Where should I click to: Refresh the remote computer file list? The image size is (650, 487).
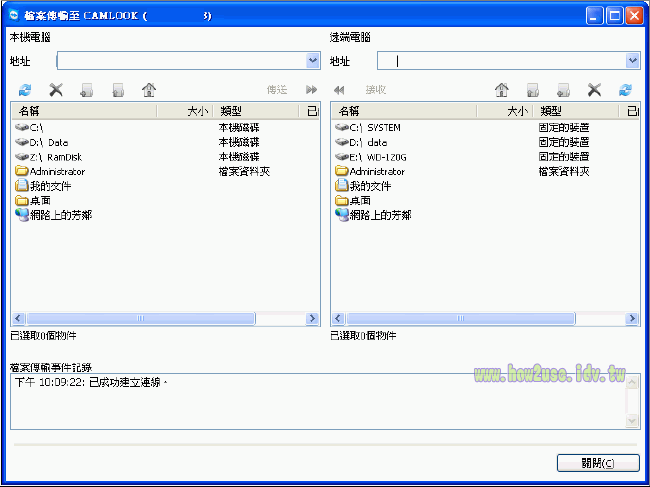626,90
